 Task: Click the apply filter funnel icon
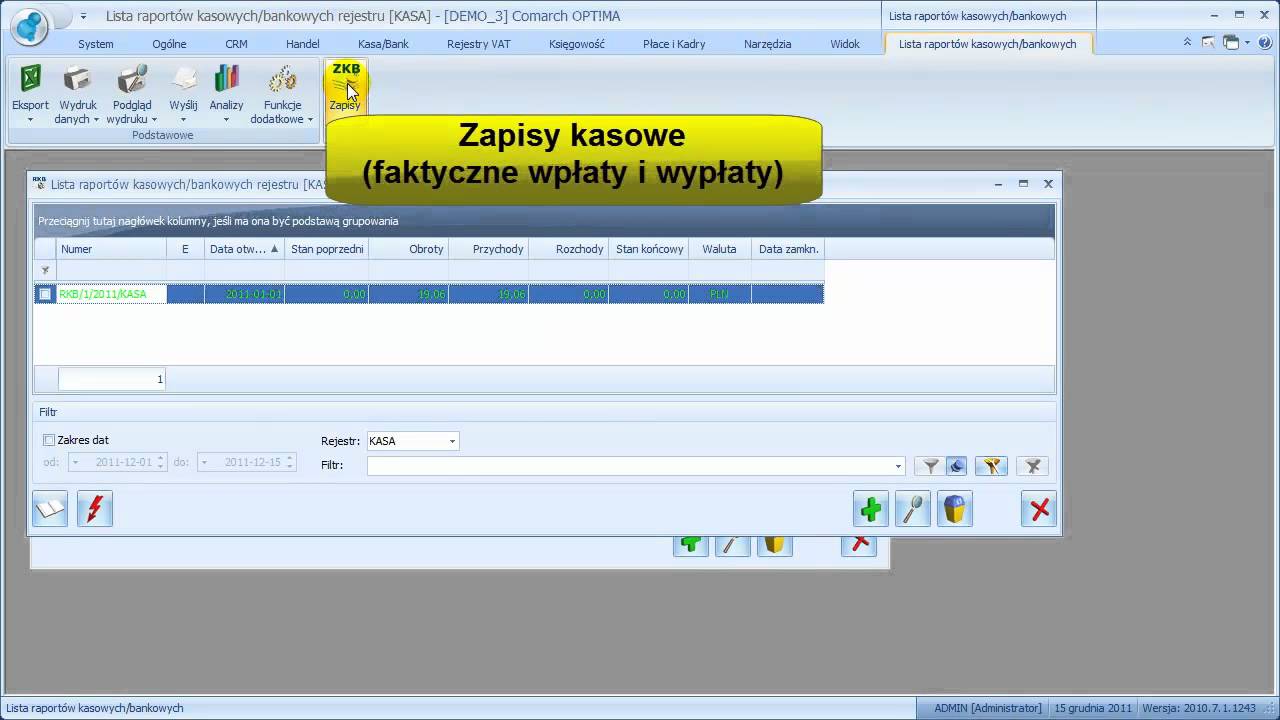coord(931,466)
